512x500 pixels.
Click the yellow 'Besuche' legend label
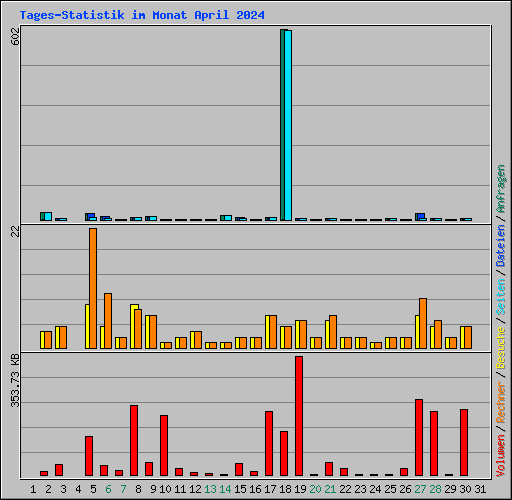click(x=501, y=348)
